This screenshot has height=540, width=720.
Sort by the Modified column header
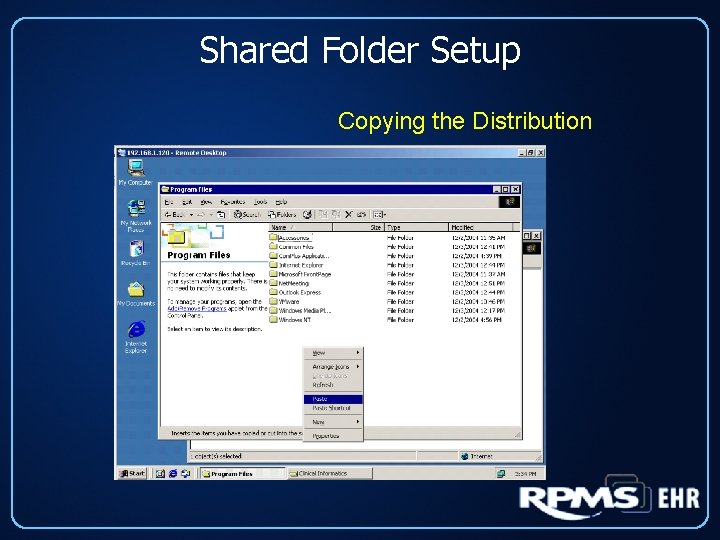tap(480, 227)
